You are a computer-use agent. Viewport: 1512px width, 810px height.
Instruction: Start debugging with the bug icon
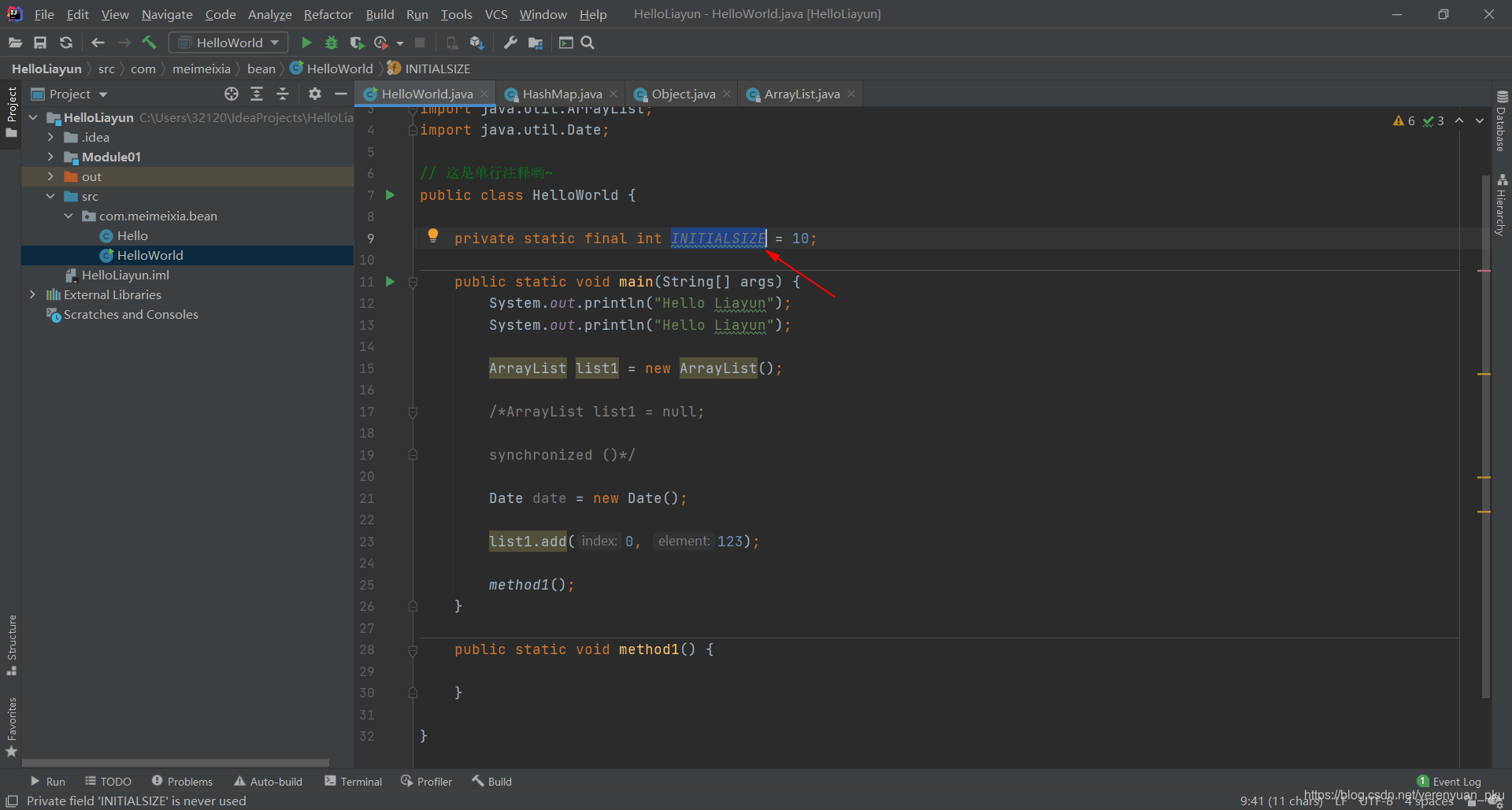coord(332,43)
